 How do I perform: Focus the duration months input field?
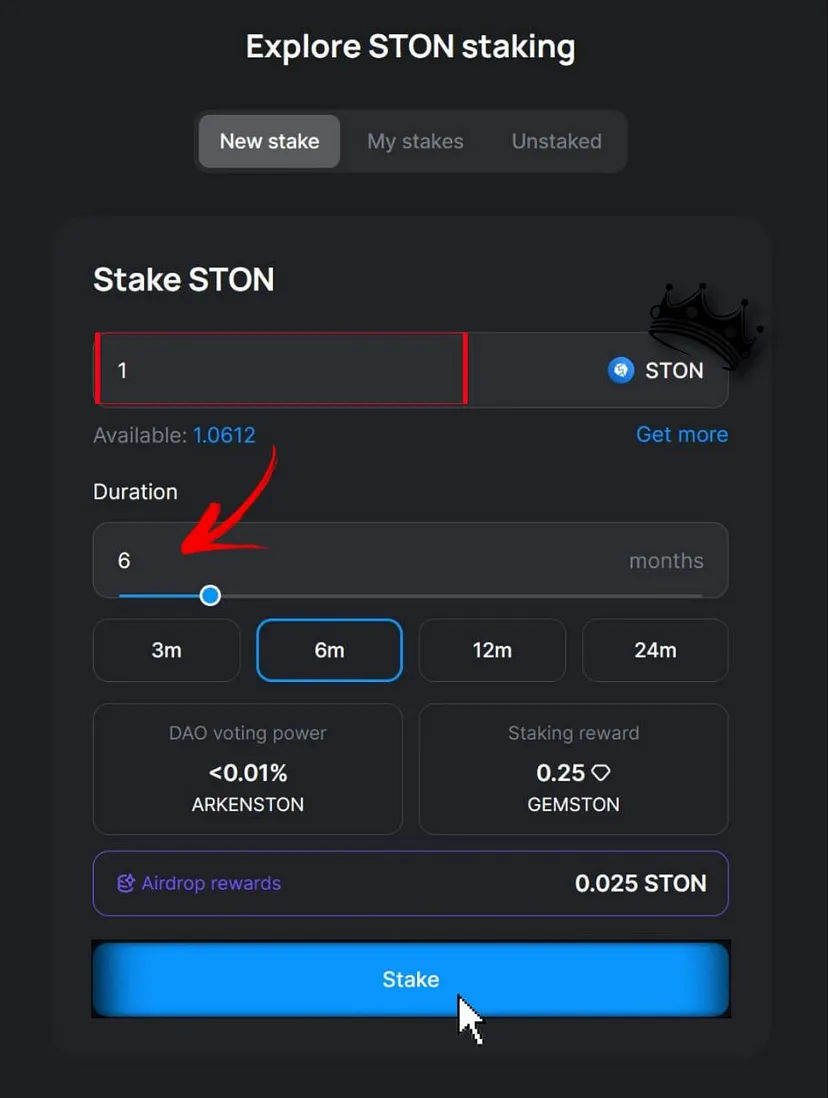(410, 560)
